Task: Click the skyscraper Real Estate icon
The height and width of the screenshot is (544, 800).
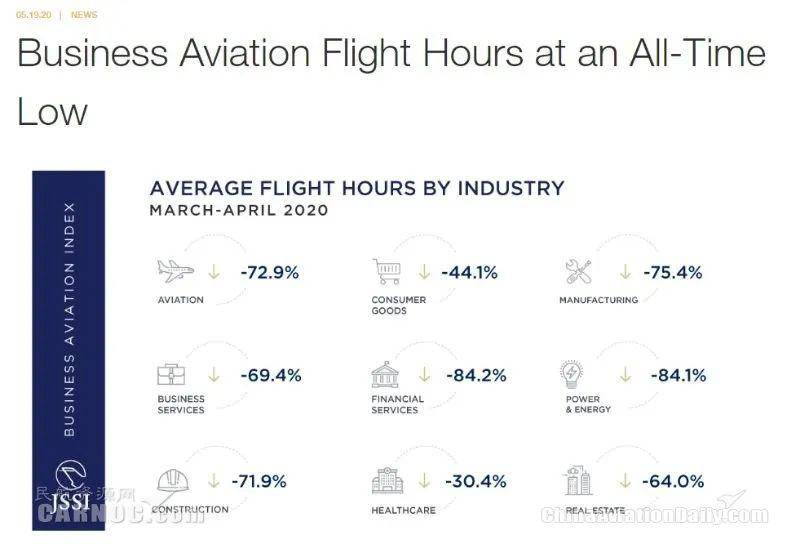Action: pyautogui.click(x=578, y=481)
